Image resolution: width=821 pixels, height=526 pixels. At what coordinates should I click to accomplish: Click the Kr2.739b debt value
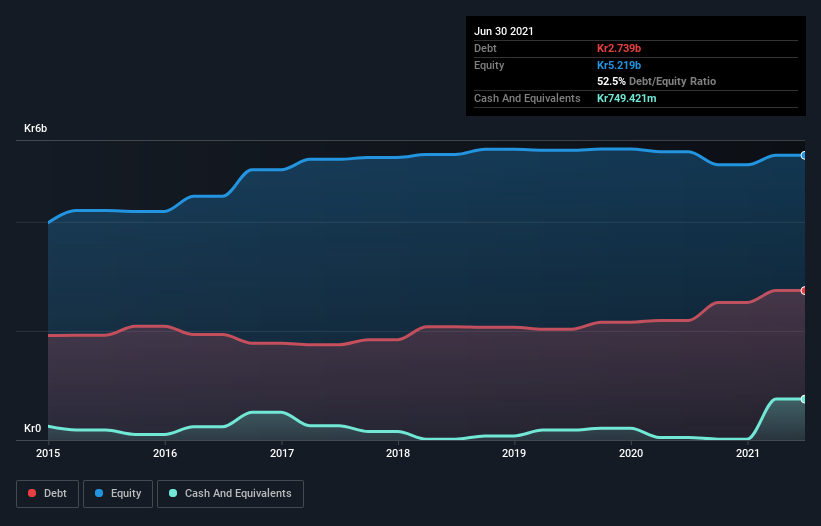(x=619, y=48)
